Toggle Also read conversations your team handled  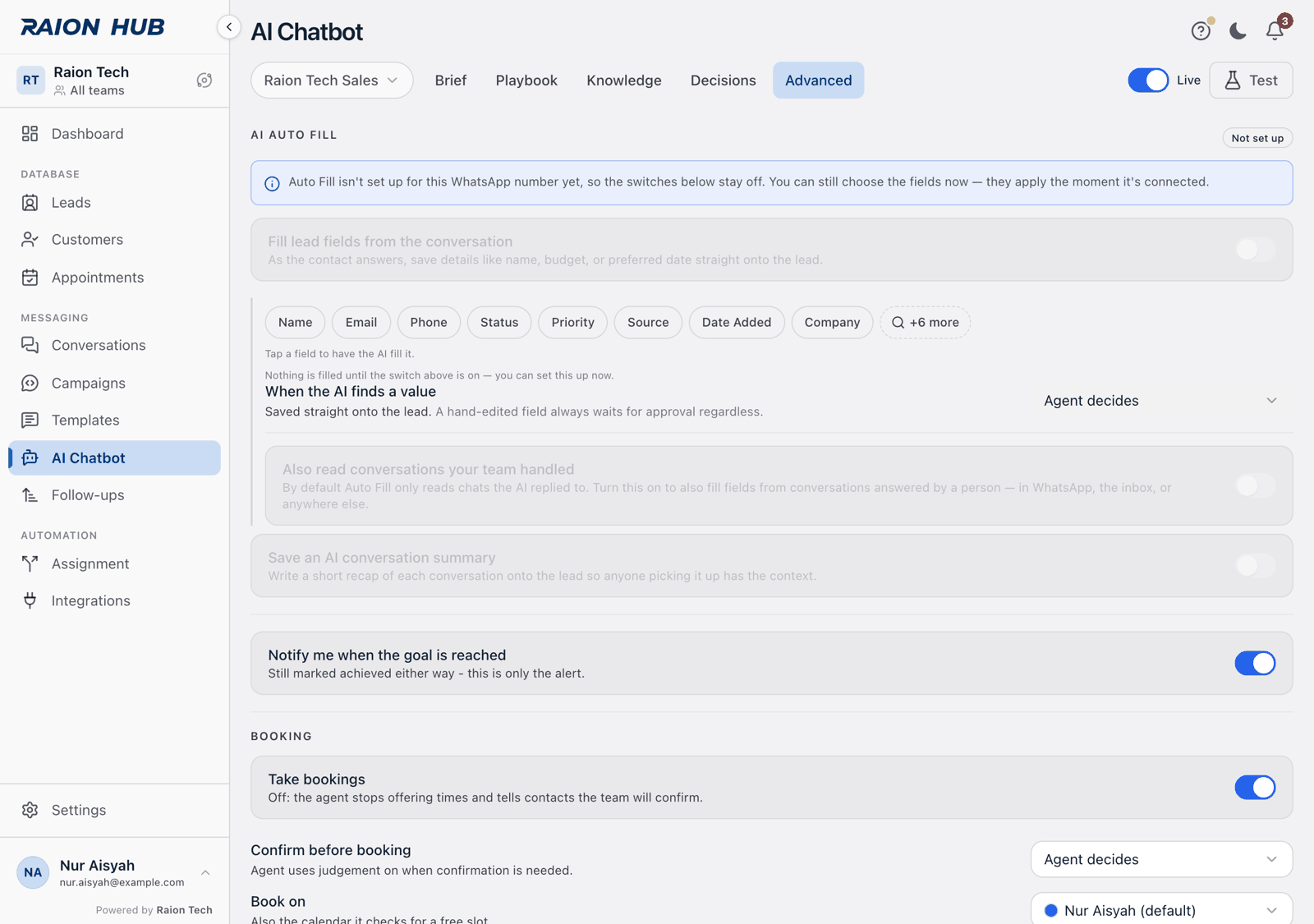pos(1255,485)
